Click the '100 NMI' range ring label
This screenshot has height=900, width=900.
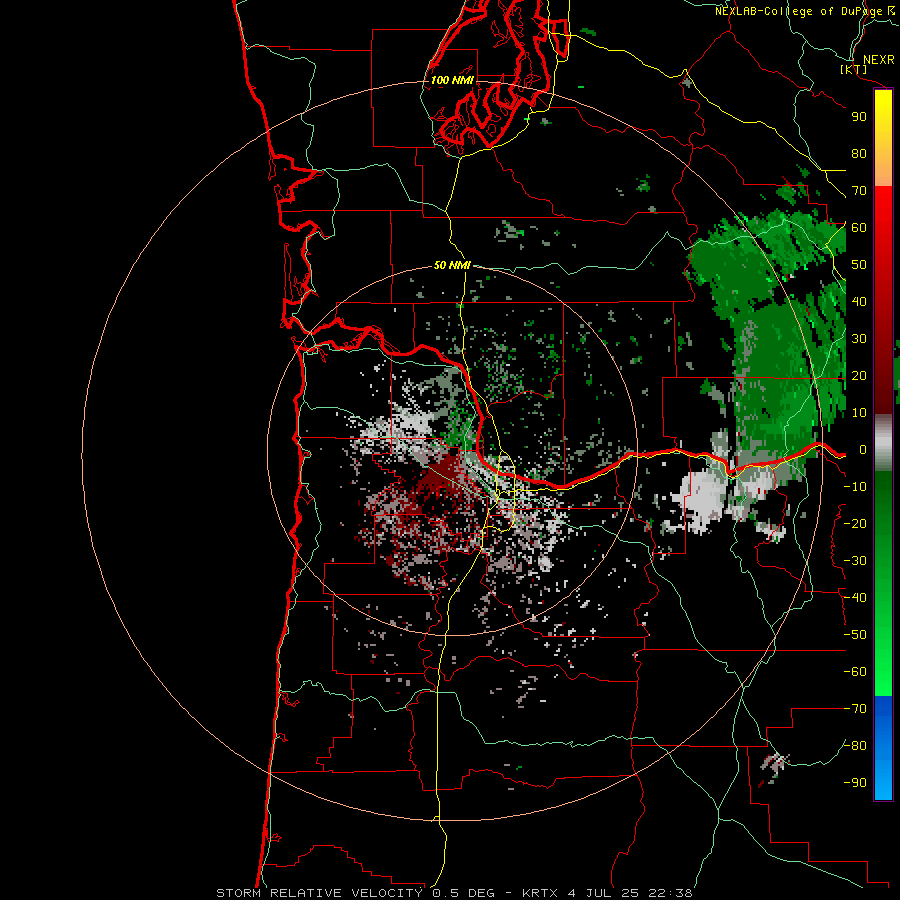[x=452, y=80]
